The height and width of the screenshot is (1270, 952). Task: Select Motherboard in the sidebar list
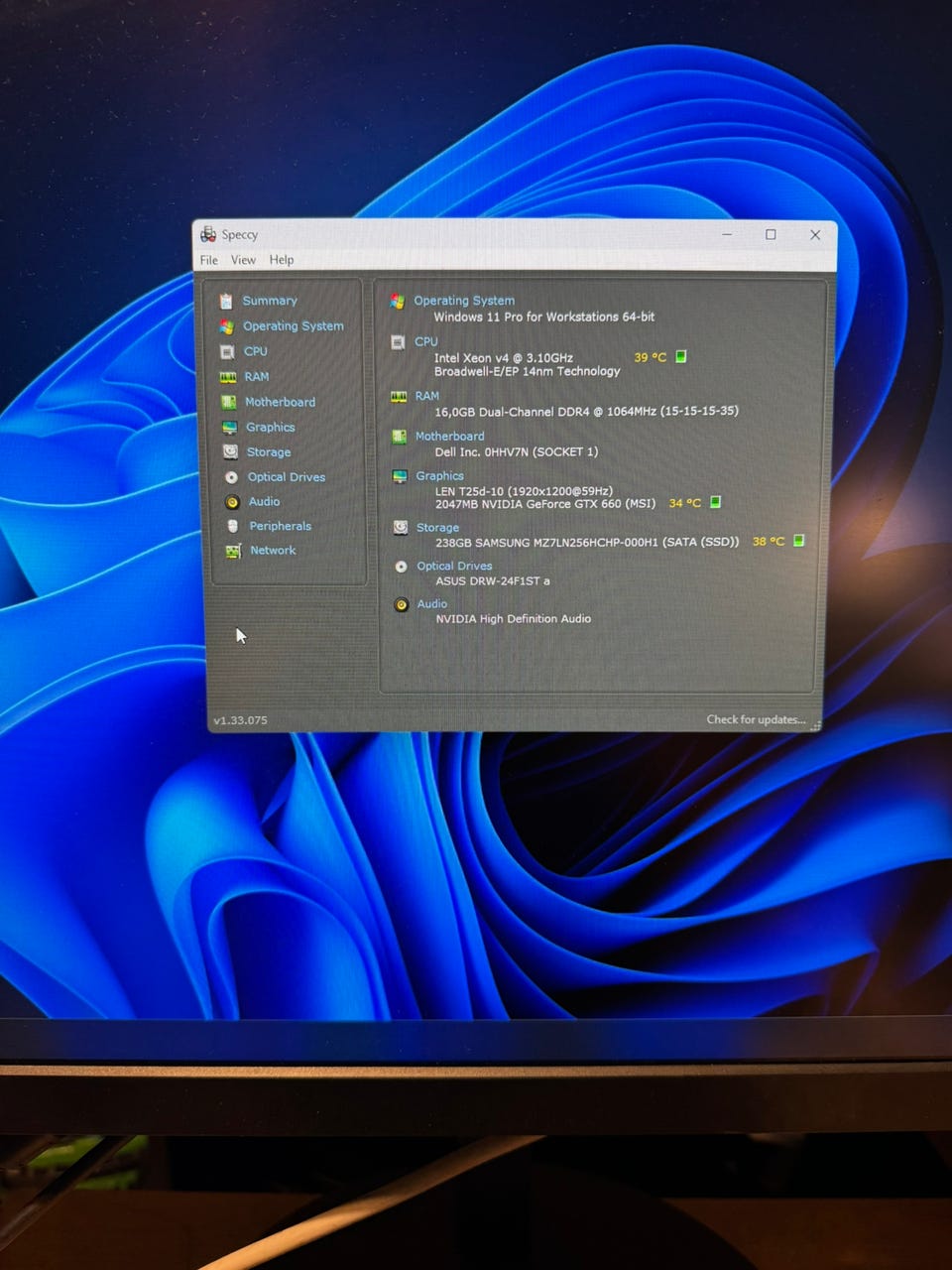[x=281, y=402]
